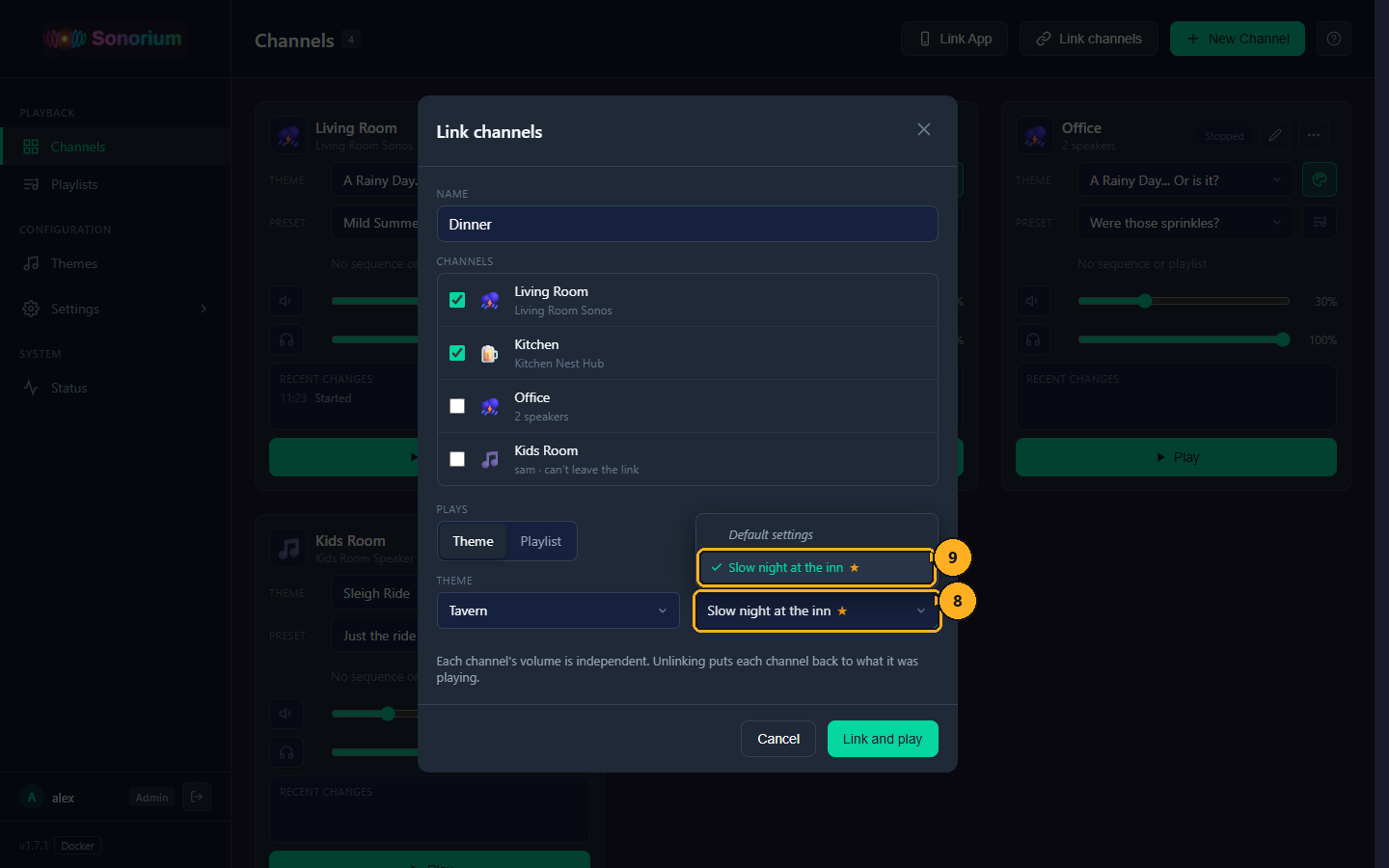Click the Link and play button
The image size is (1389, 868).
pyautogui.click(x=883, y=739)
